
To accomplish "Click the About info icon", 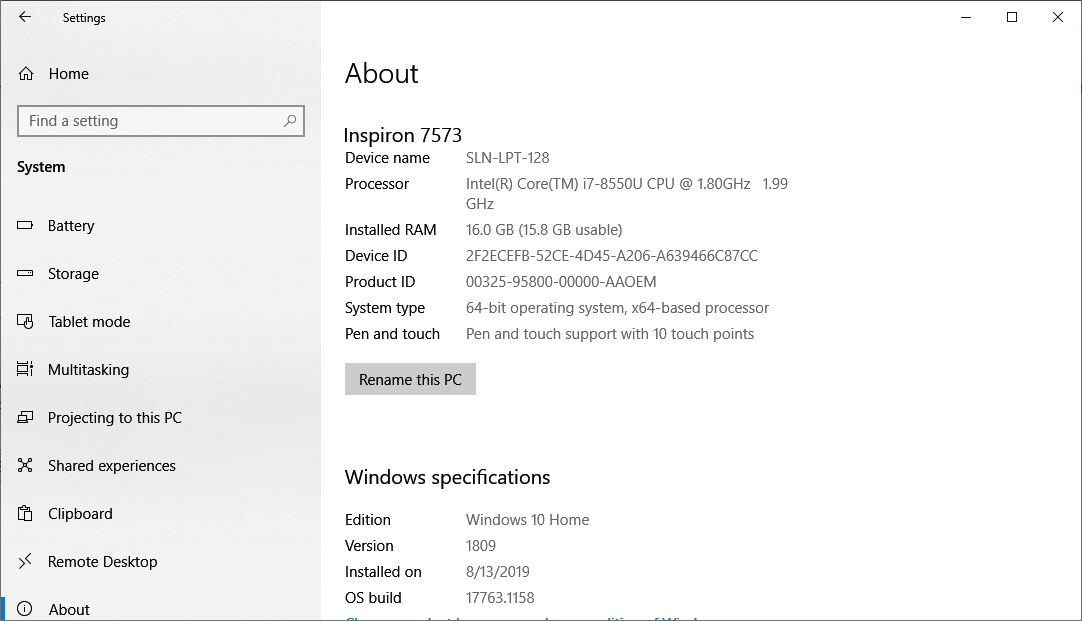I will [x=25, y=609].
